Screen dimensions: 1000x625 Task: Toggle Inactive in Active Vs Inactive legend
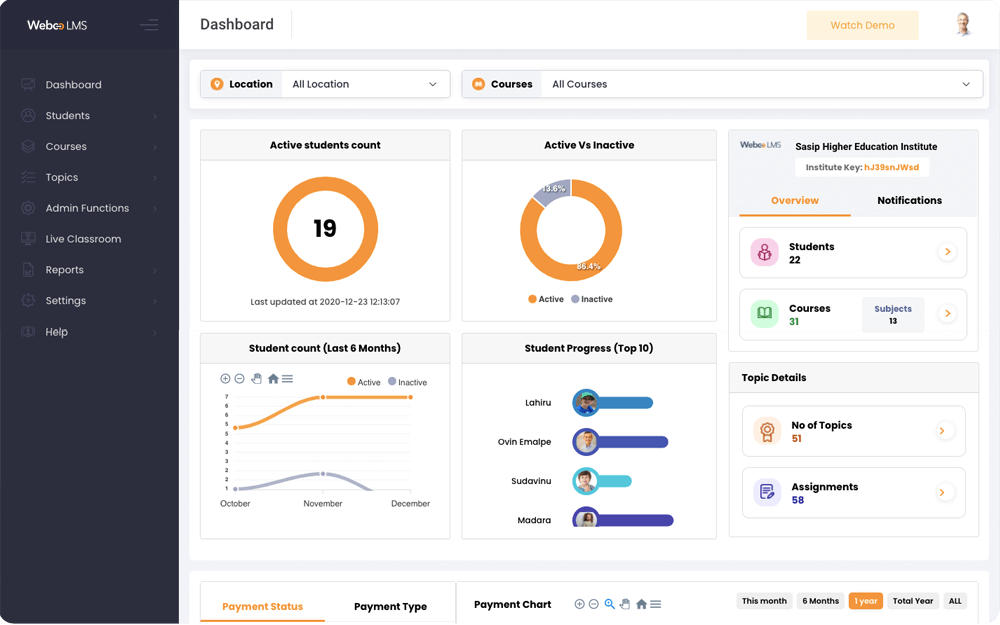tap(592, 299)
